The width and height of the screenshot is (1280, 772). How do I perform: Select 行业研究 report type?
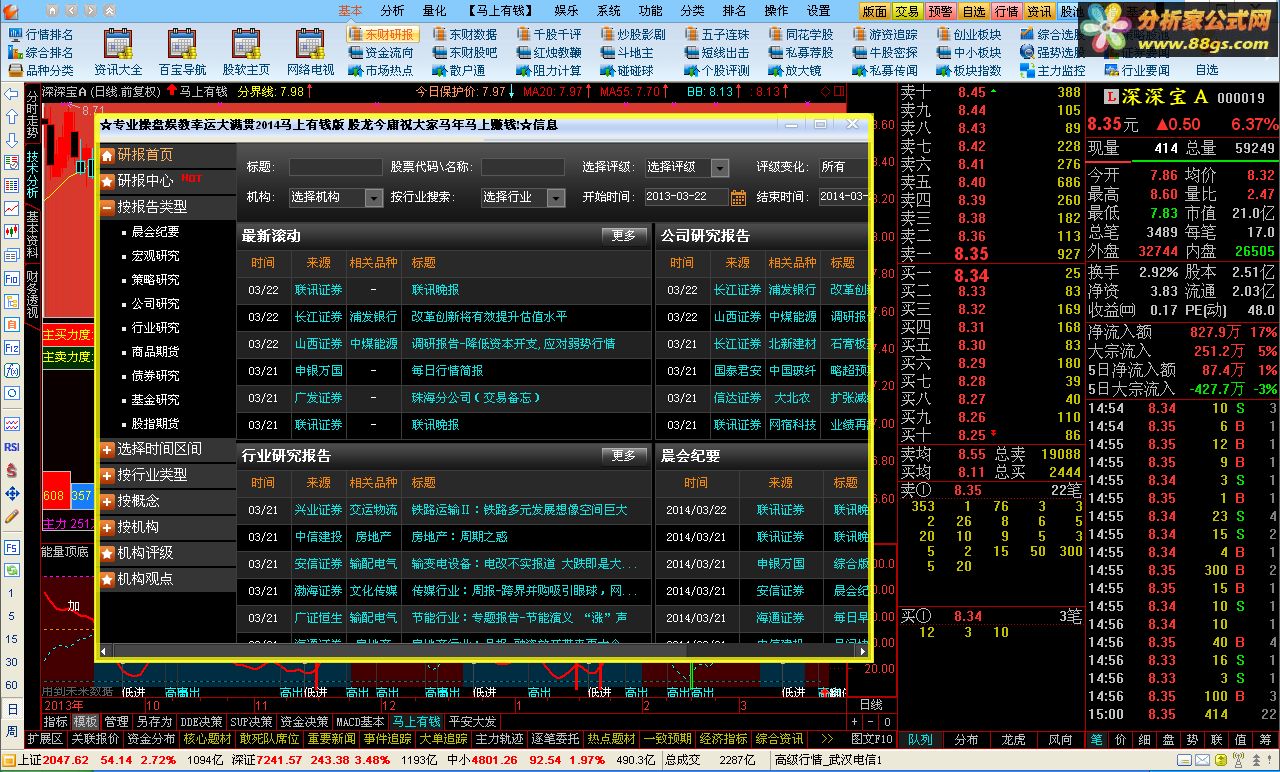tap(156, 328)
